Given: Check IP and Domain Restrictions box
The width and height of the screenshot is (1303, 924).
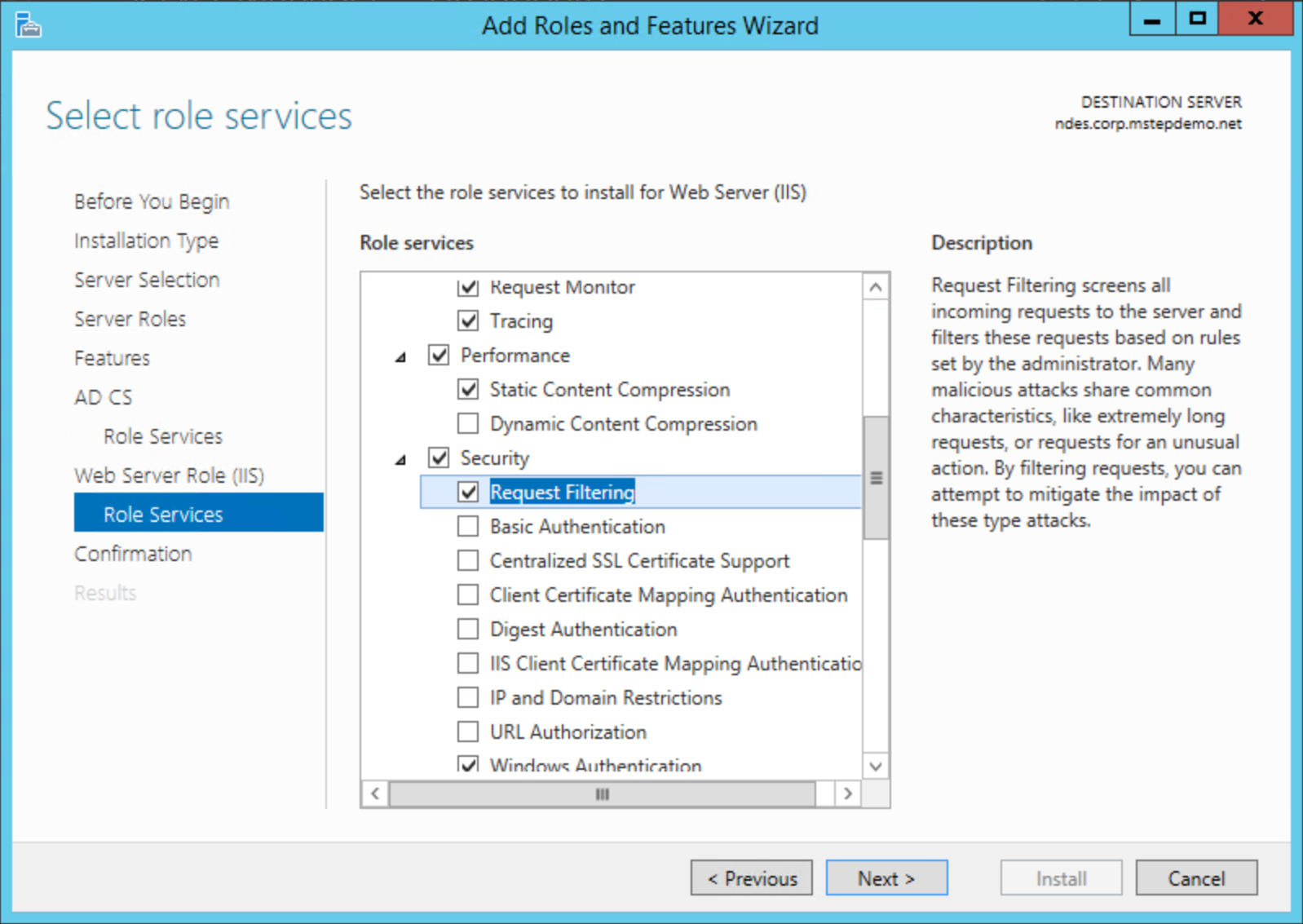Looking at the screenshot, I should pos(468,698).
